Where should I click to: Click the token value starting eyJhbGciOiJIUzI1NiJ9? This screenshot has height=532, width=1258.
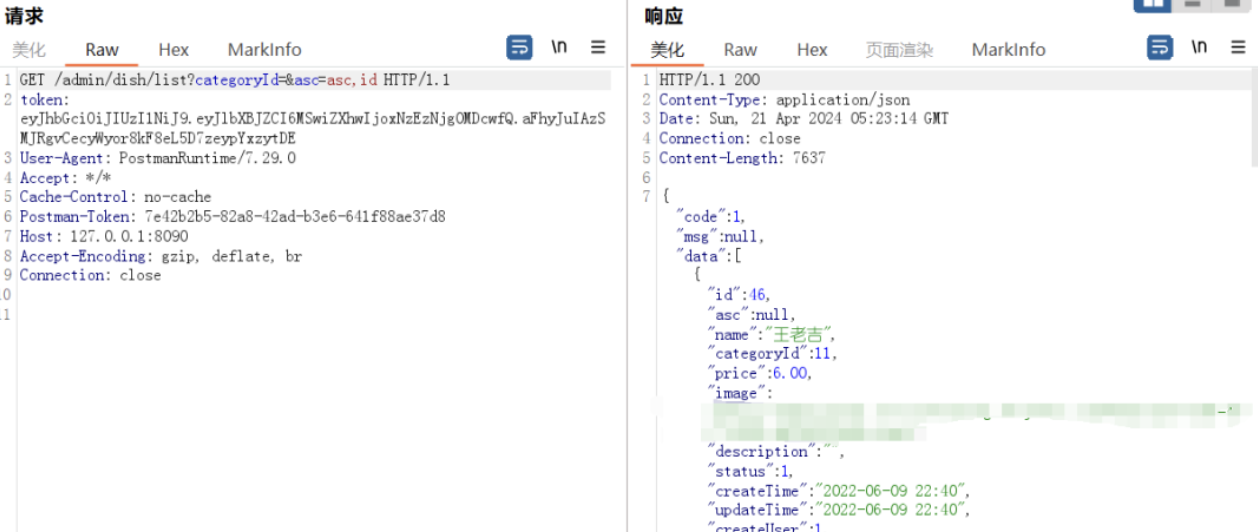[312, 129]
